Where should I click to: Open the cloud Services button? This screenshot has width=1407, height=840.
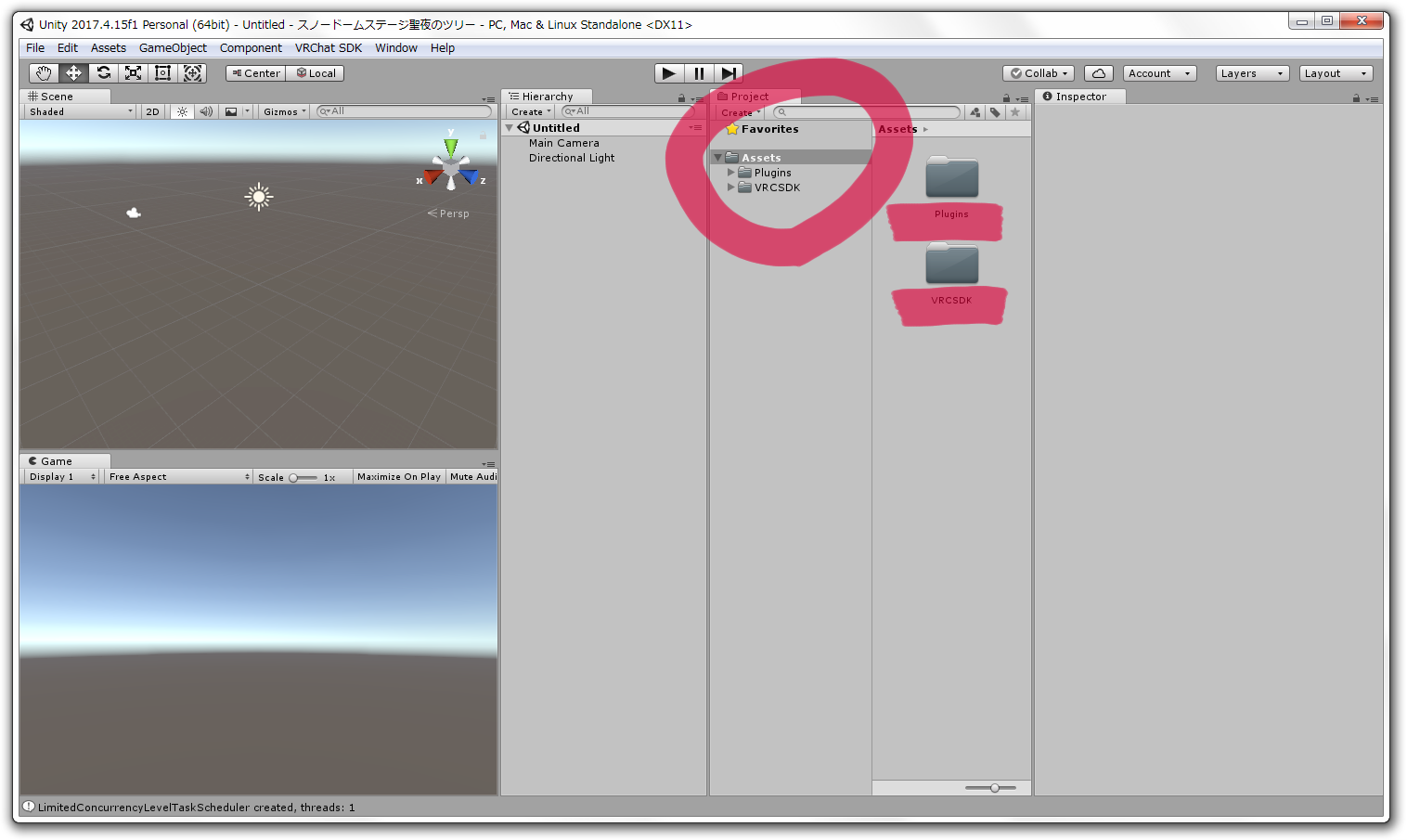(1099, 73)
